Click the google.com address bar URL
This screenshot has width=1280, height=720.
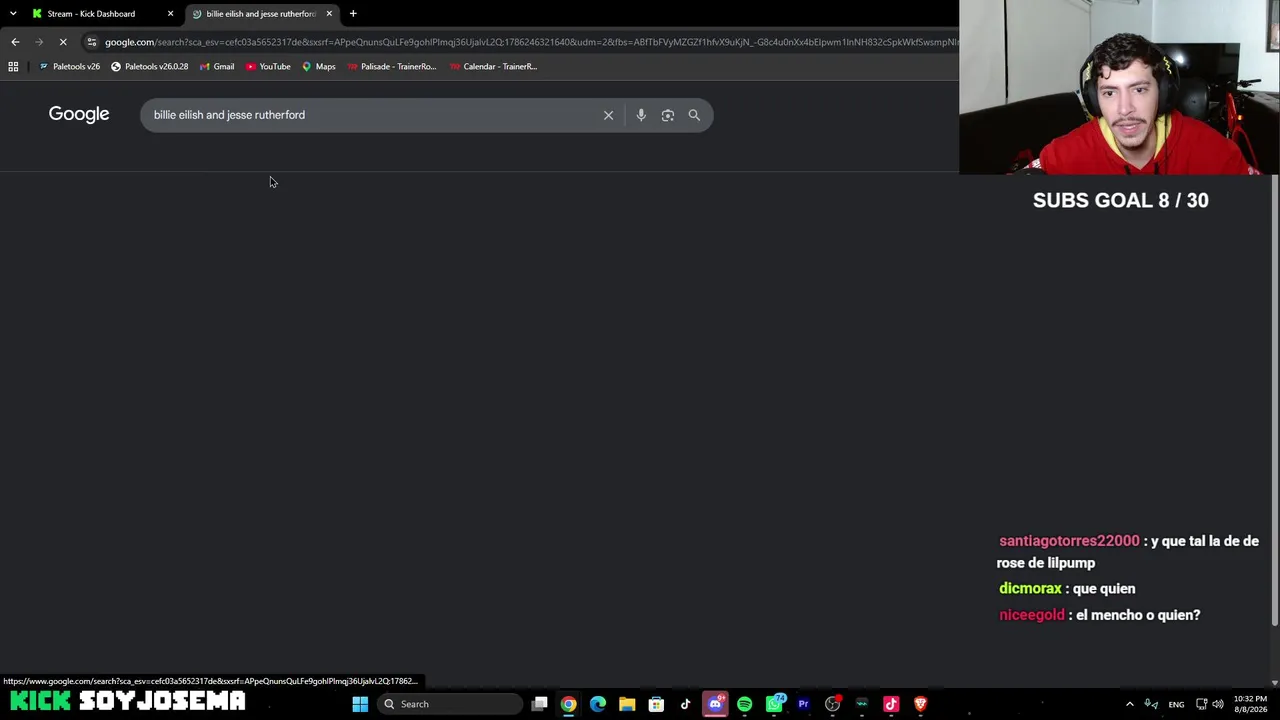coord(530,42)
